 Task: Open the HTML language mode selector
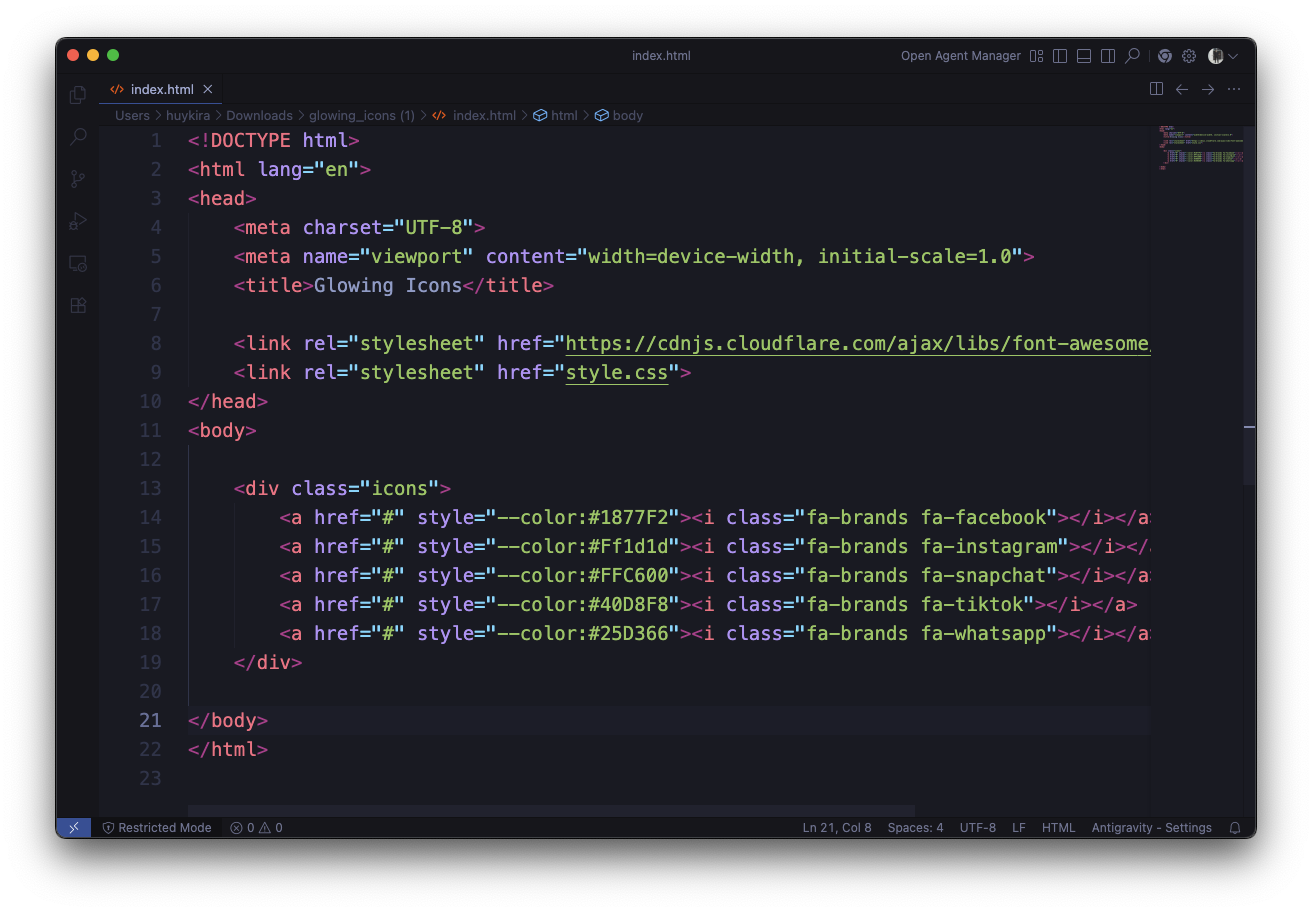[x=1058, y=828]
